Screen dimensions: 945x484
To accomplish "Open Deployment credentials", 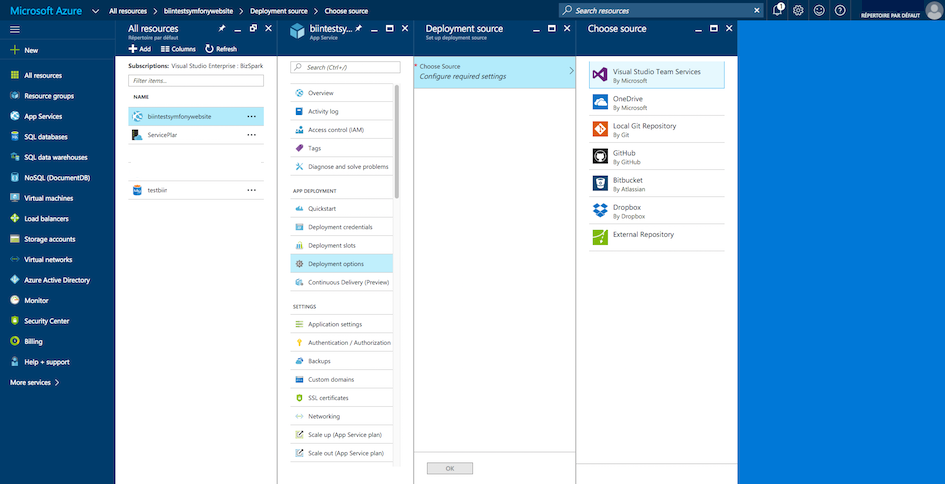I will tap(342, 227).
